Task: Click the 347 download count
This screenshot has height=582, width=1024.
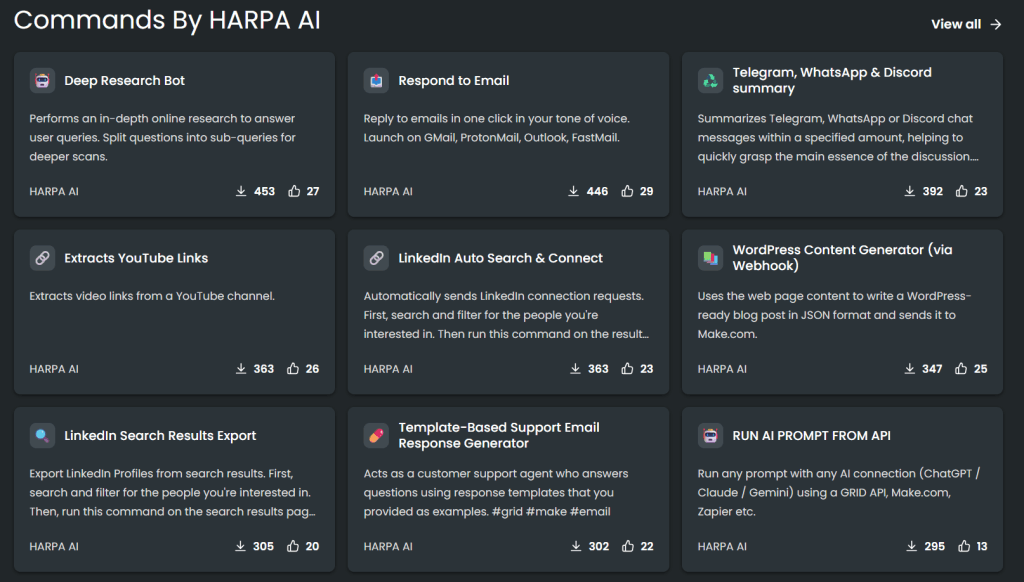Action: [x=932, y=369]
